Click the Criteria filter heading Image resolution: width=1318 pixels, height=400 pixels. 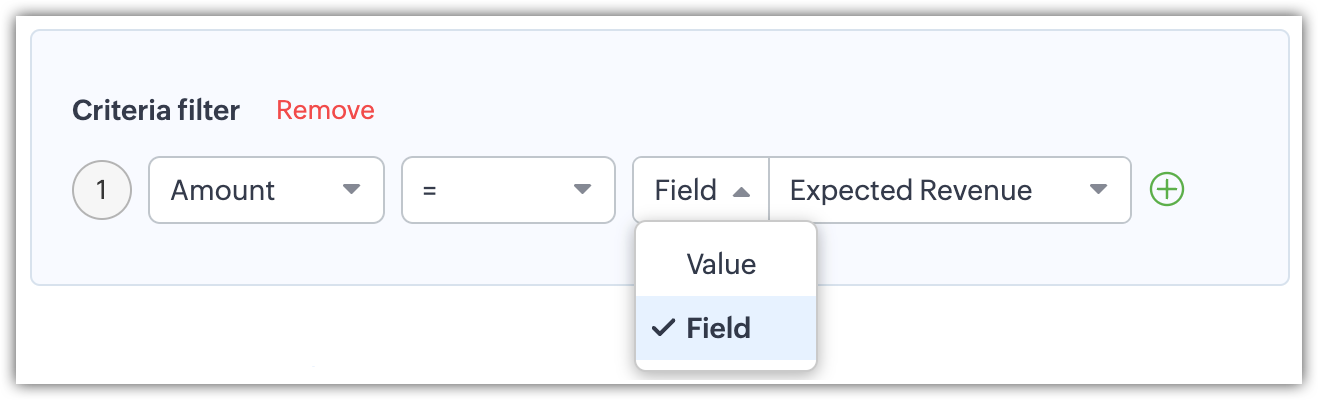point(156,110)
